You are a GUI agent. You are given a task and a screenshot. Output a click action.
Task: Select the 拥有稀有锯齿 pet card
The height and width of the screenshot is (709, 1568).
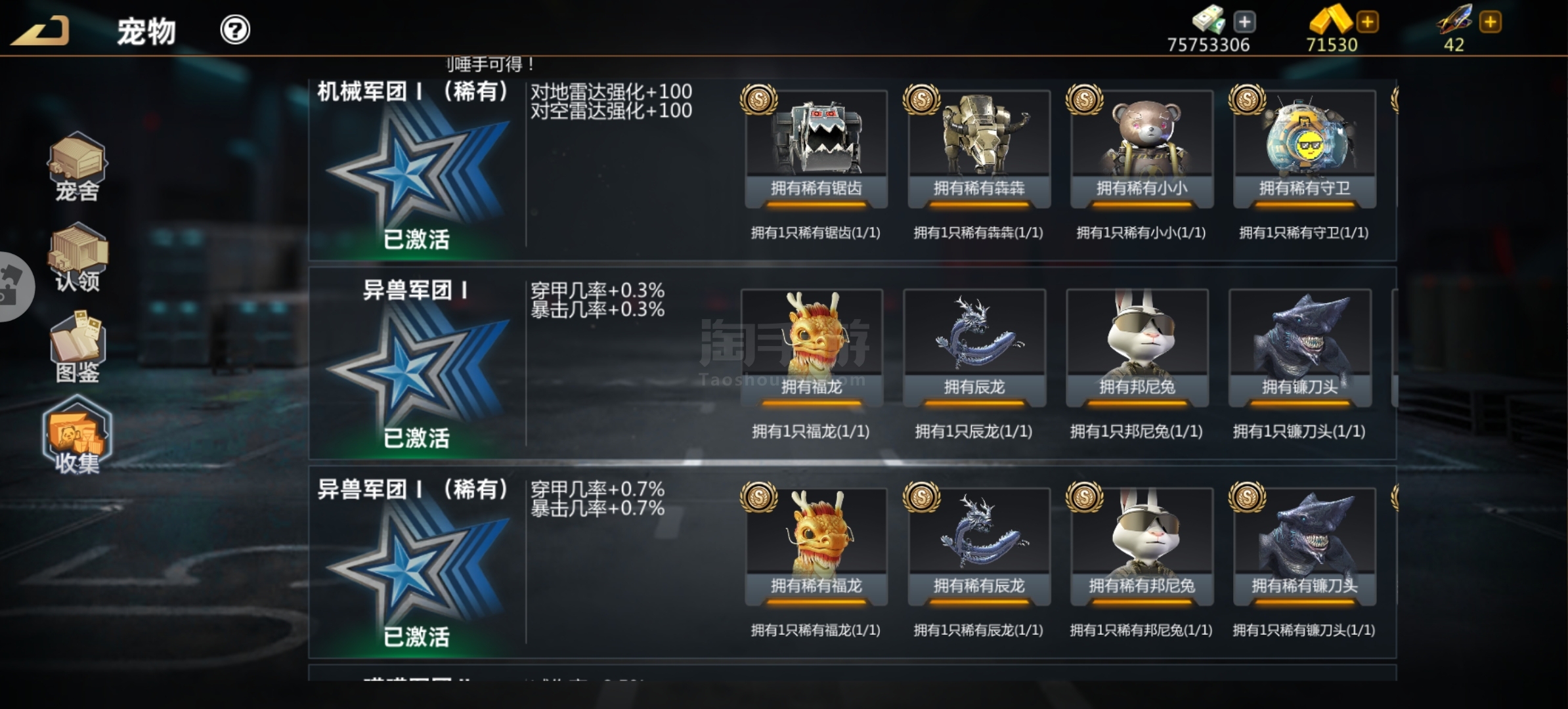[816, 150]
